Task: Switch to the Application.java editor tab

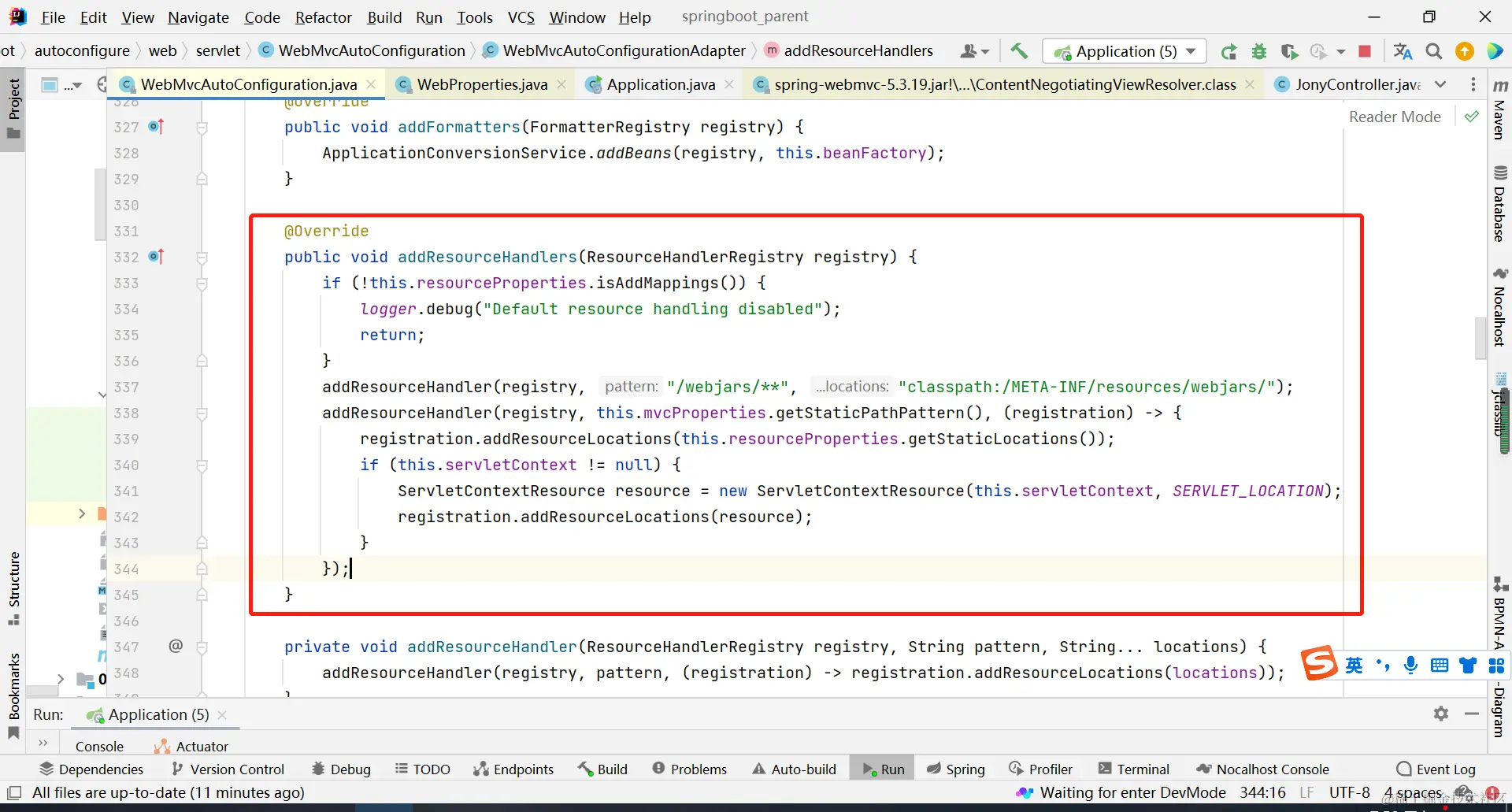Action: 660,84
